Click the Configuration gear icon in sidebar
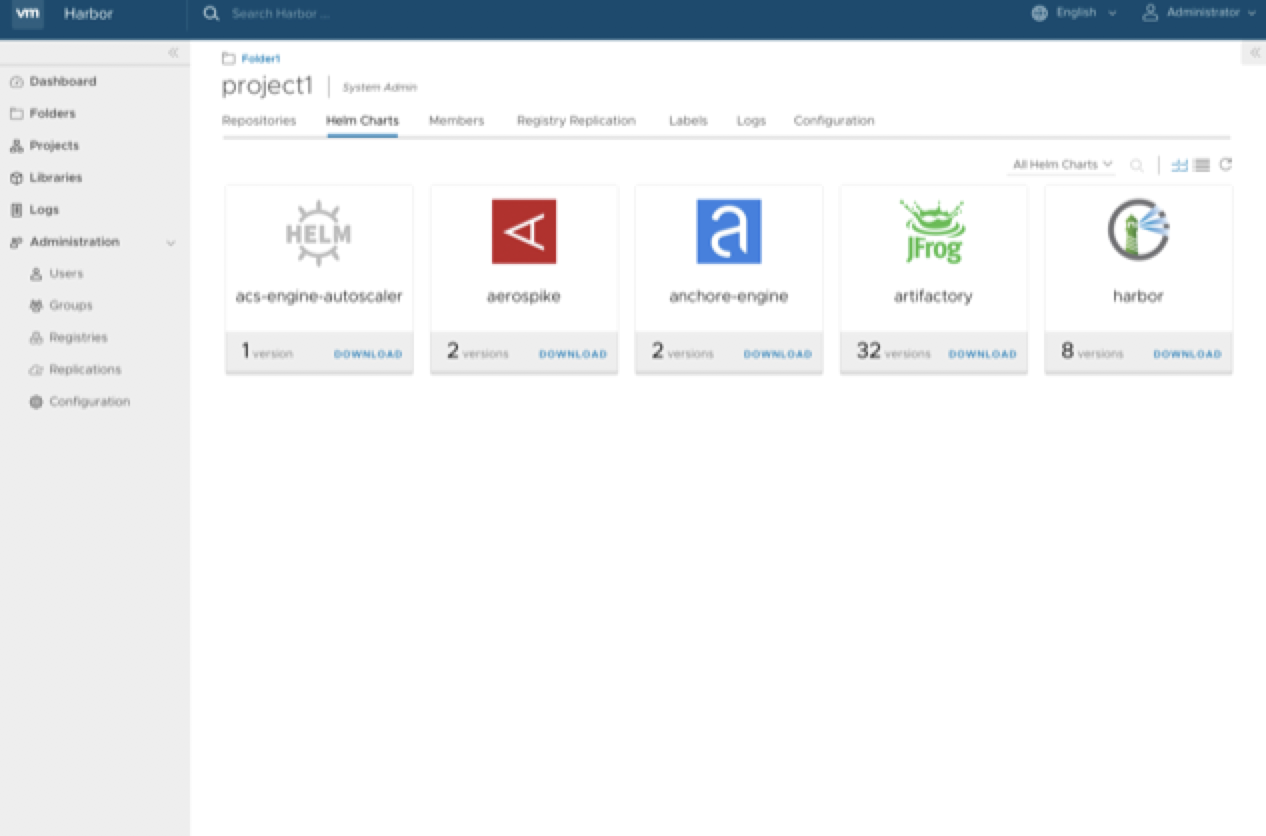The width and height of the screenshot is (1266, 836). point(36,402)
